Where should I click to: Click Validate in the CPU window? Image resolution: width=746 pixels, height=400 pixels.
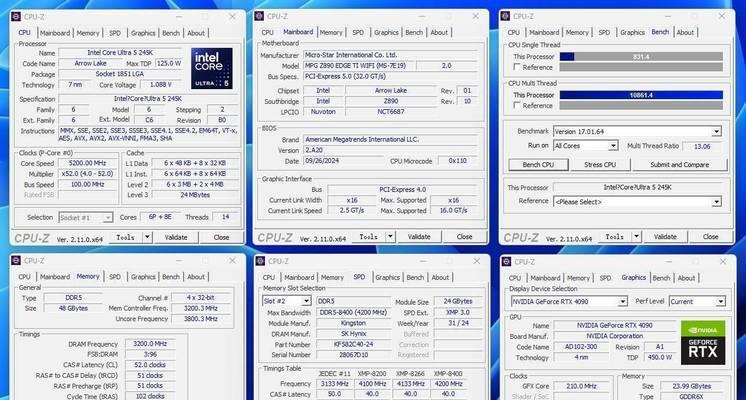point(176,237)
